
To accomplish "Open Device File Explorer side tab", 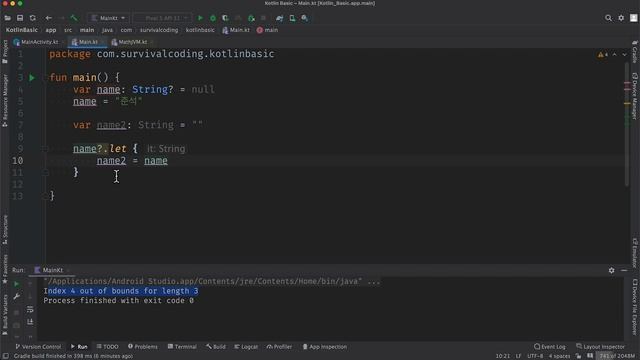I will [x=635, y=306].
